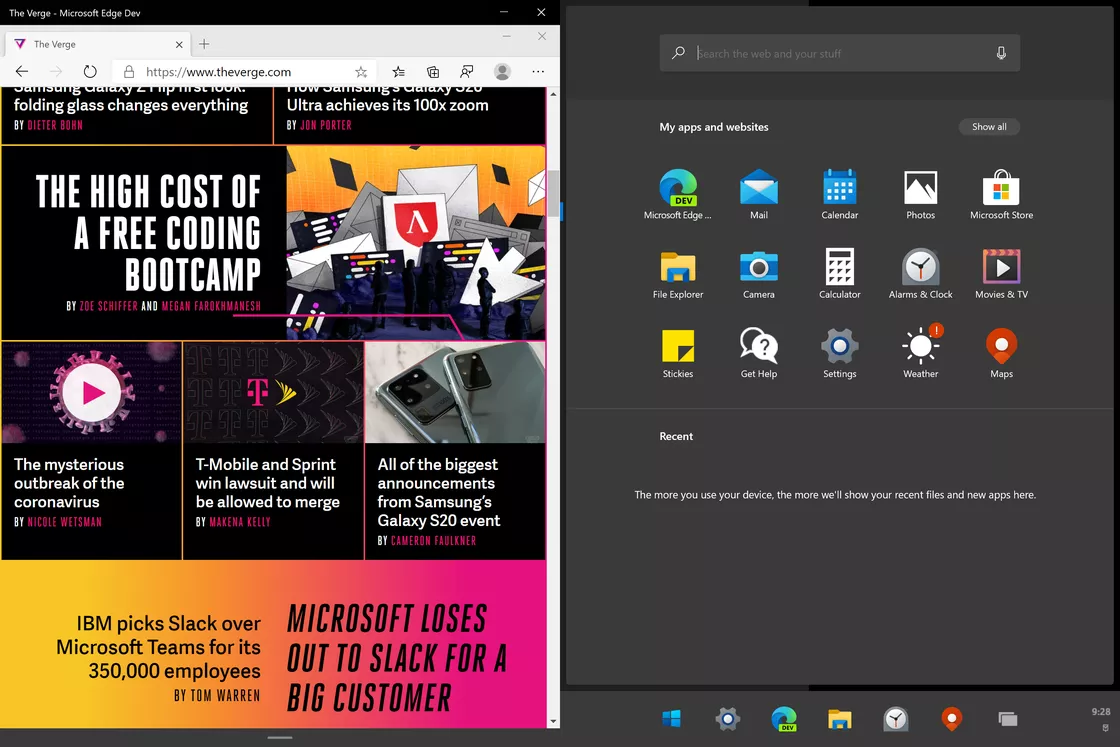Image resolution: width=1120 pixels, height=747 pixels.
Task: Open Maps from the app grid
Action: point(1001,353)
